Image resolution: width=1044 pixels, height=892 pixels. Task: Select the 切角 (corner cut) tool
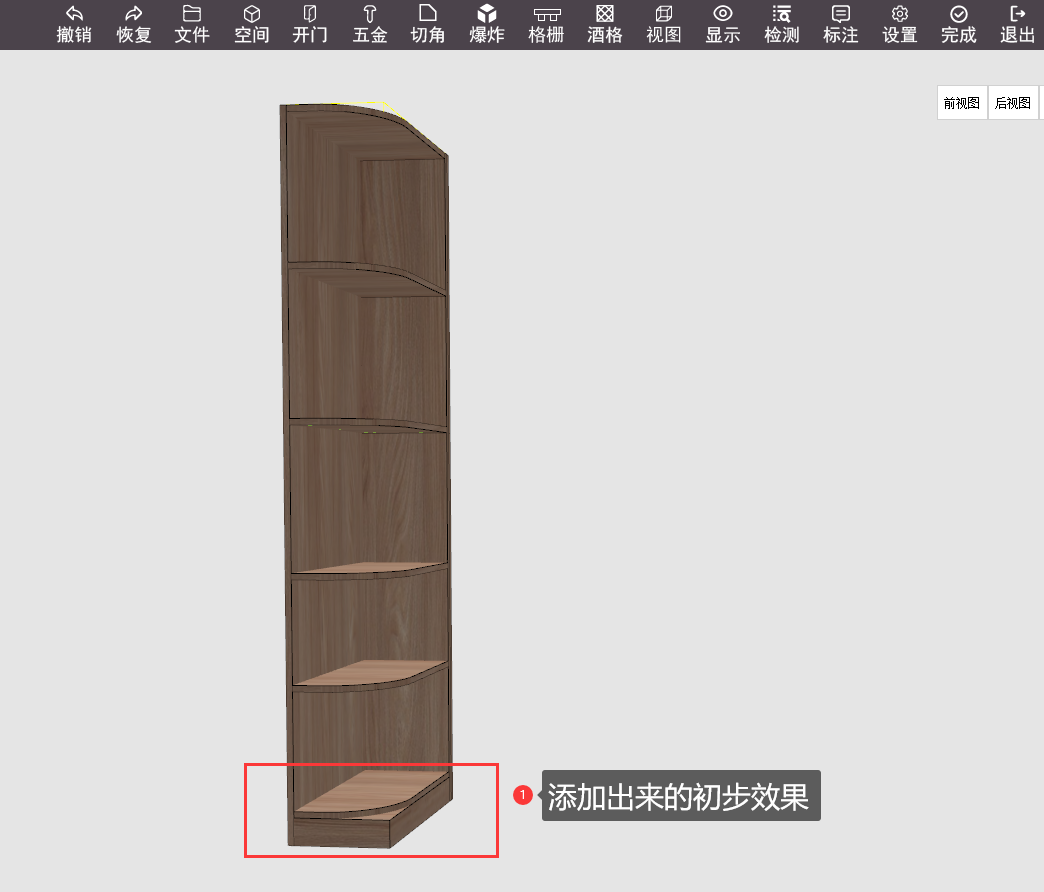tap(427, 25)
